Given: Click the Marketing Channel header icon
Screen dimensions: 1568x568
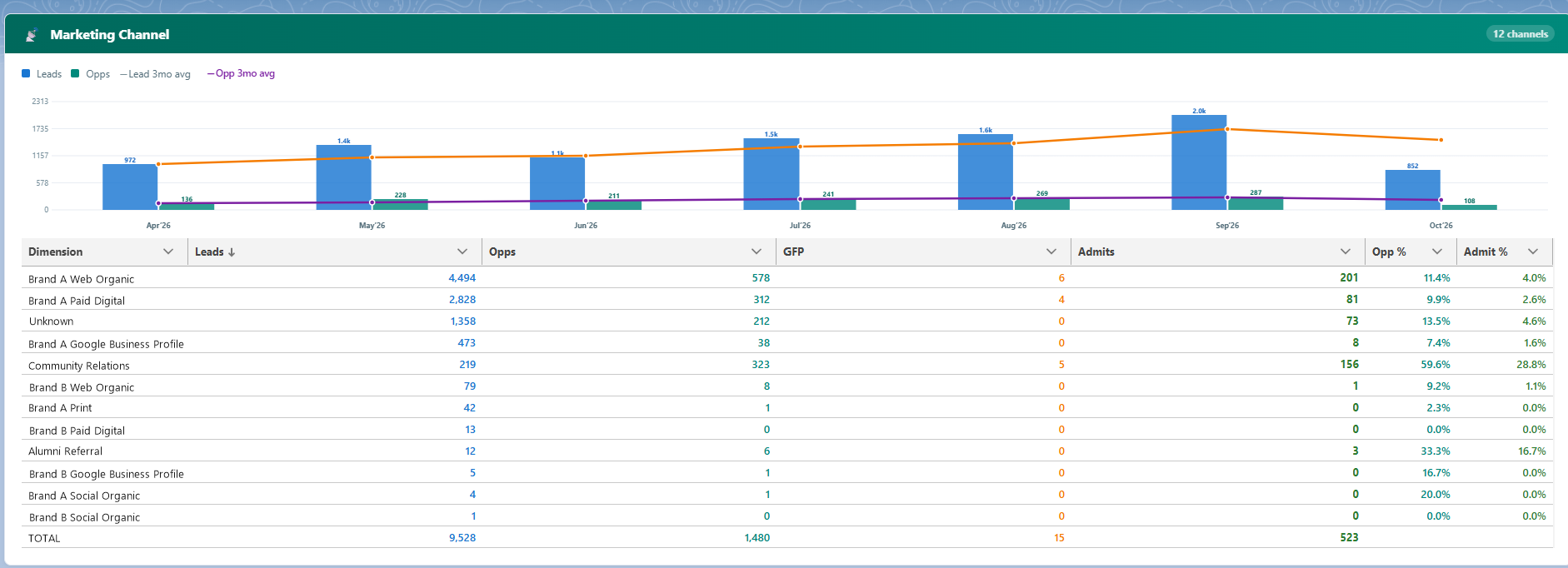Looking at the screenshot, I should click(32, 35).
